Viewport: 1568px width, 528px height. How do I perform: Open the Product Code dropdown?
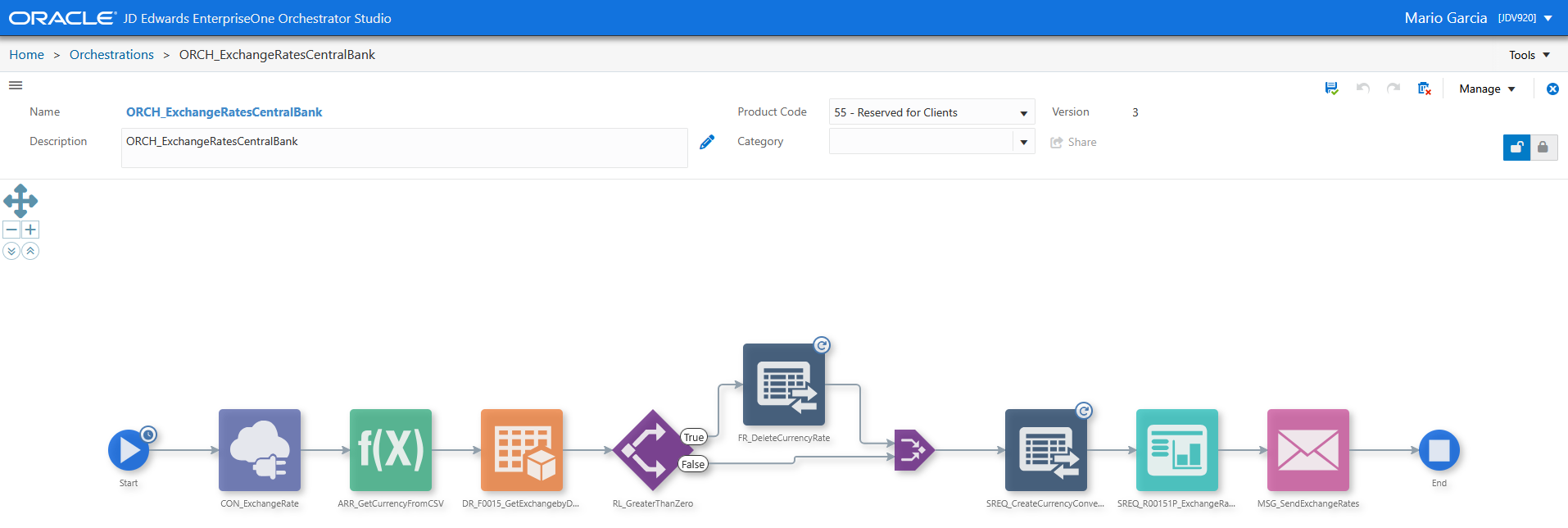click(x=931, y=112)
